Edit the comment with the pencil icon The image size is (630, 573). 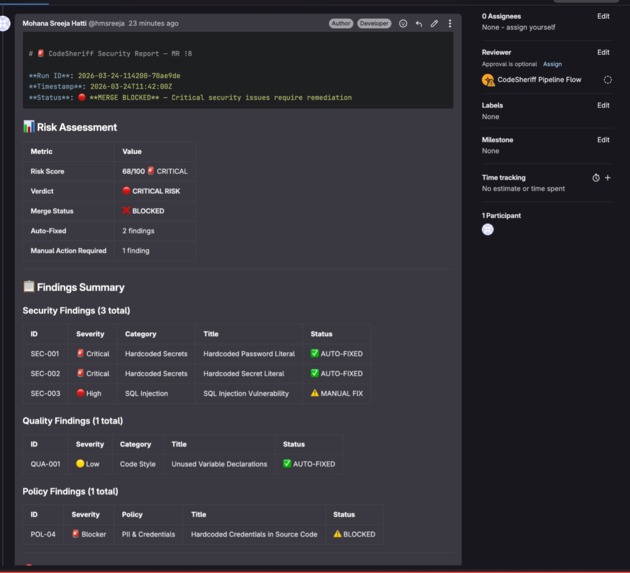(x=434, y=24)
